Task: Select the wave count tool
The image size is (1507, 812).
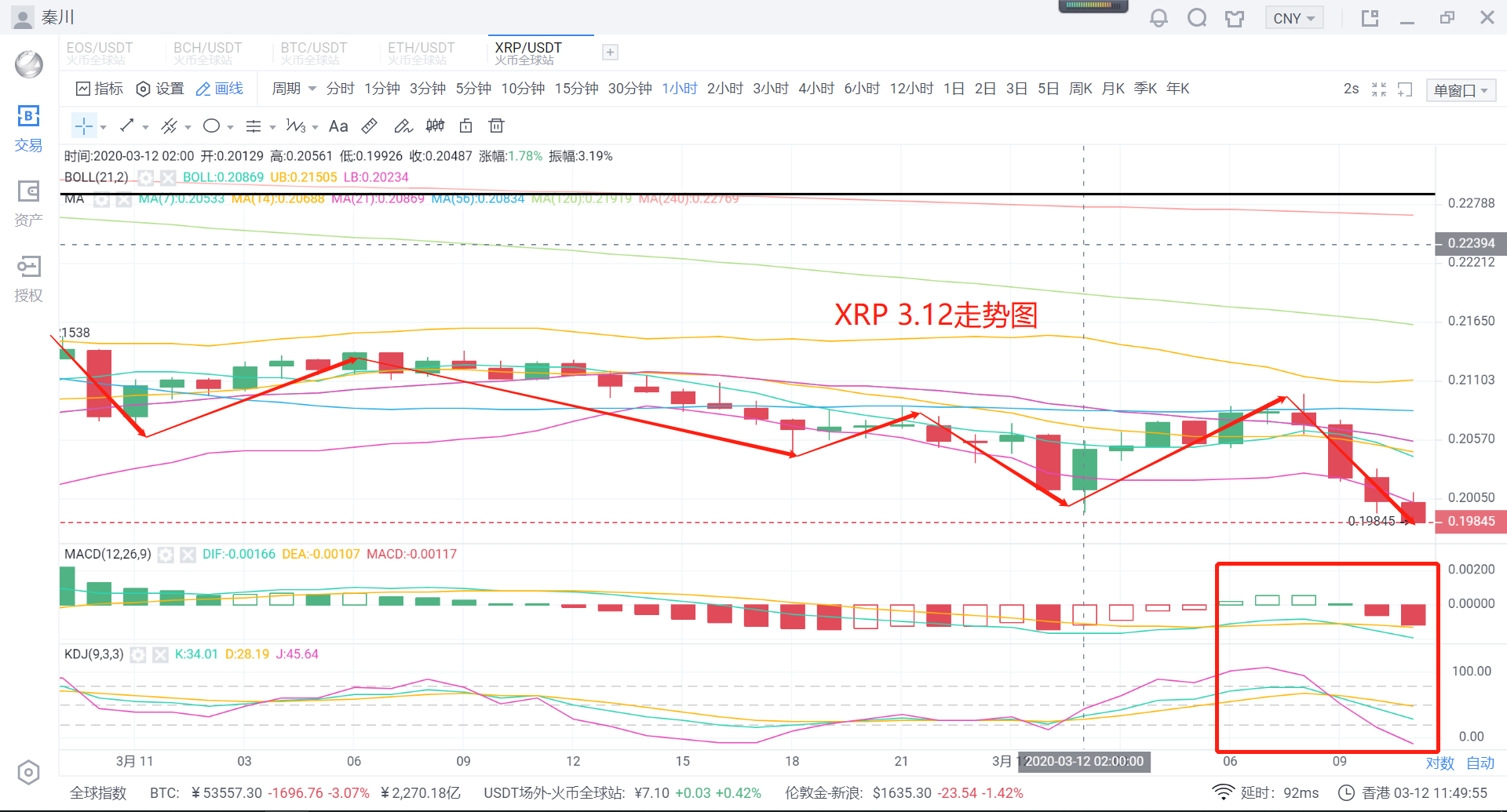Action: pos(296,126)
